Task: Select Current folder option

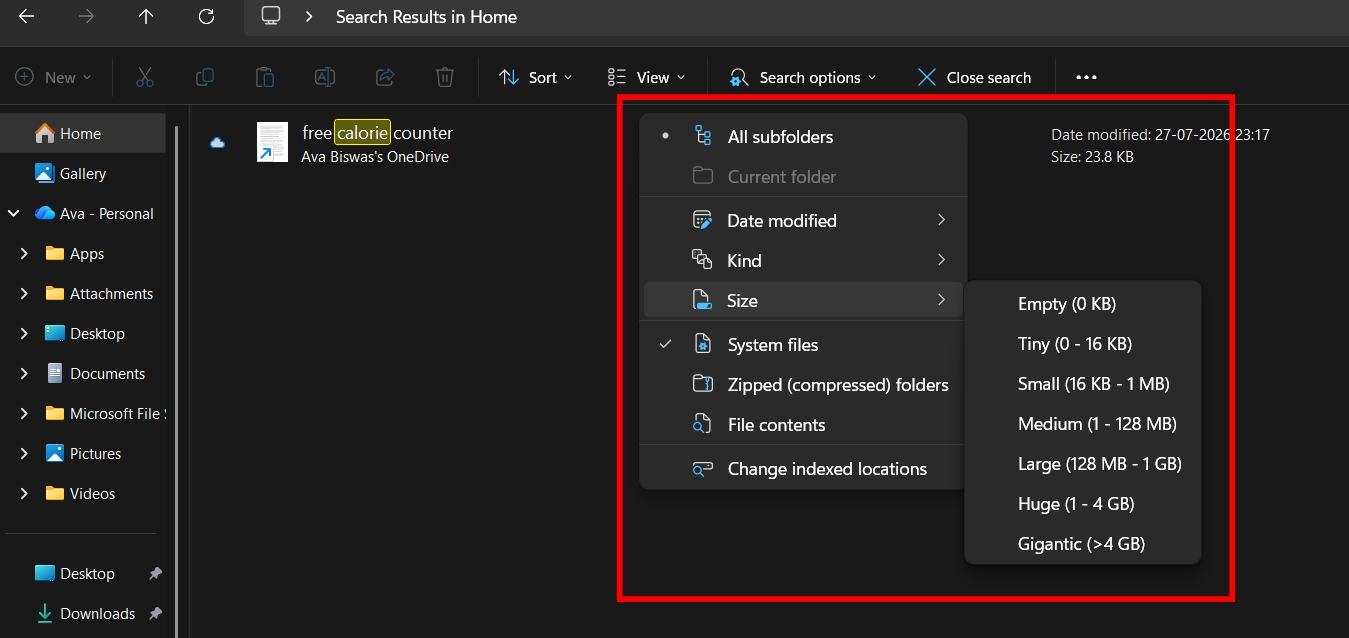Action: pyautogui.click(x=803, y=177)
